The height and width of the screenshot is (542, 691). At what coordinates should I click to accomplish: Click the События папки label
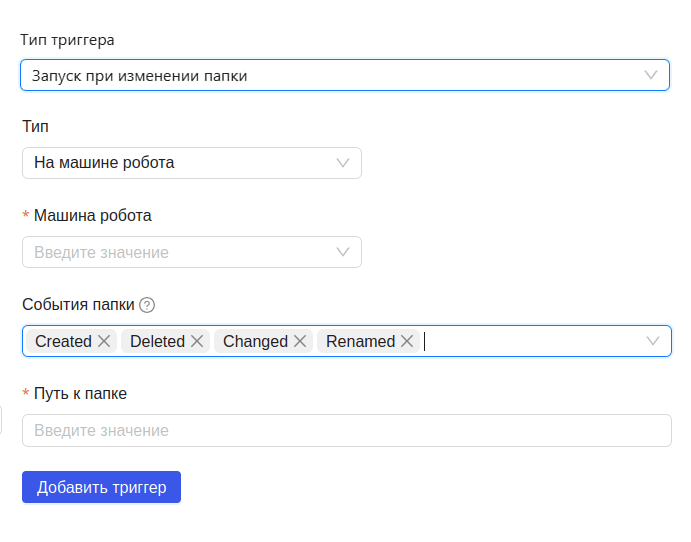(78, 304)
